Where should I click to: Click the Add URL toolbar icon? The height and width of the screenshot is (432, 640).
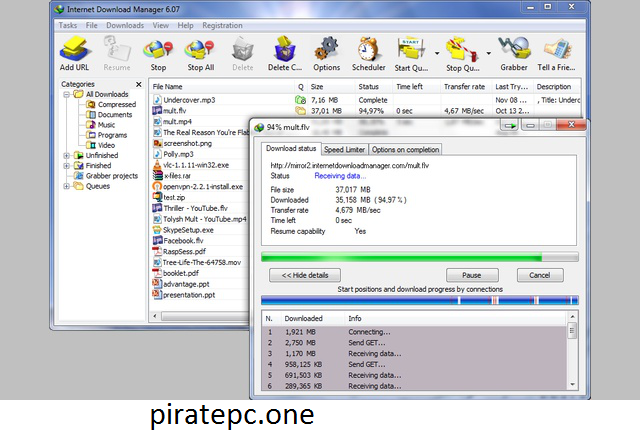74,53
